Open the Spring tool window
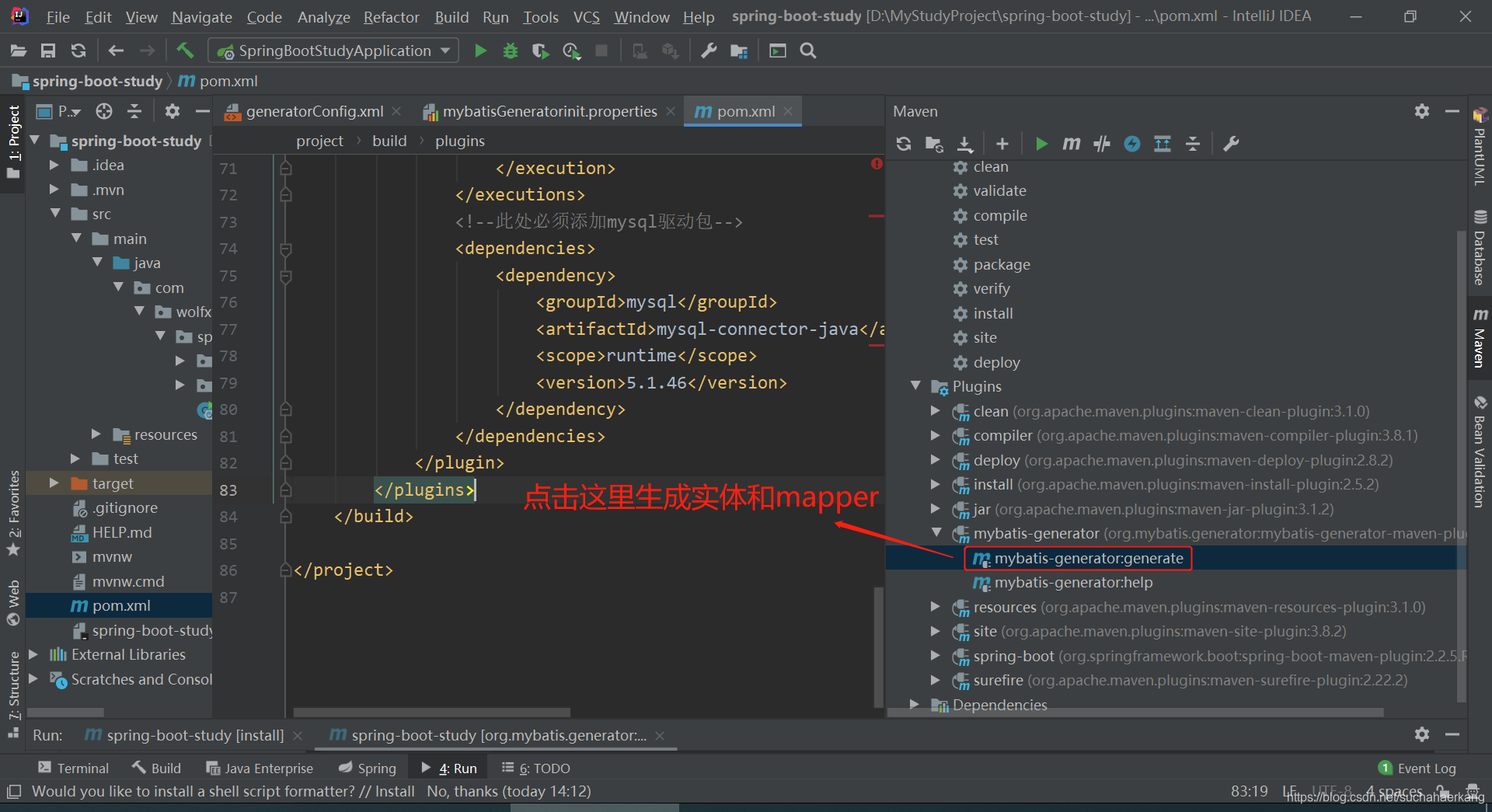The image size is (1492, 812). coord(368,768)
